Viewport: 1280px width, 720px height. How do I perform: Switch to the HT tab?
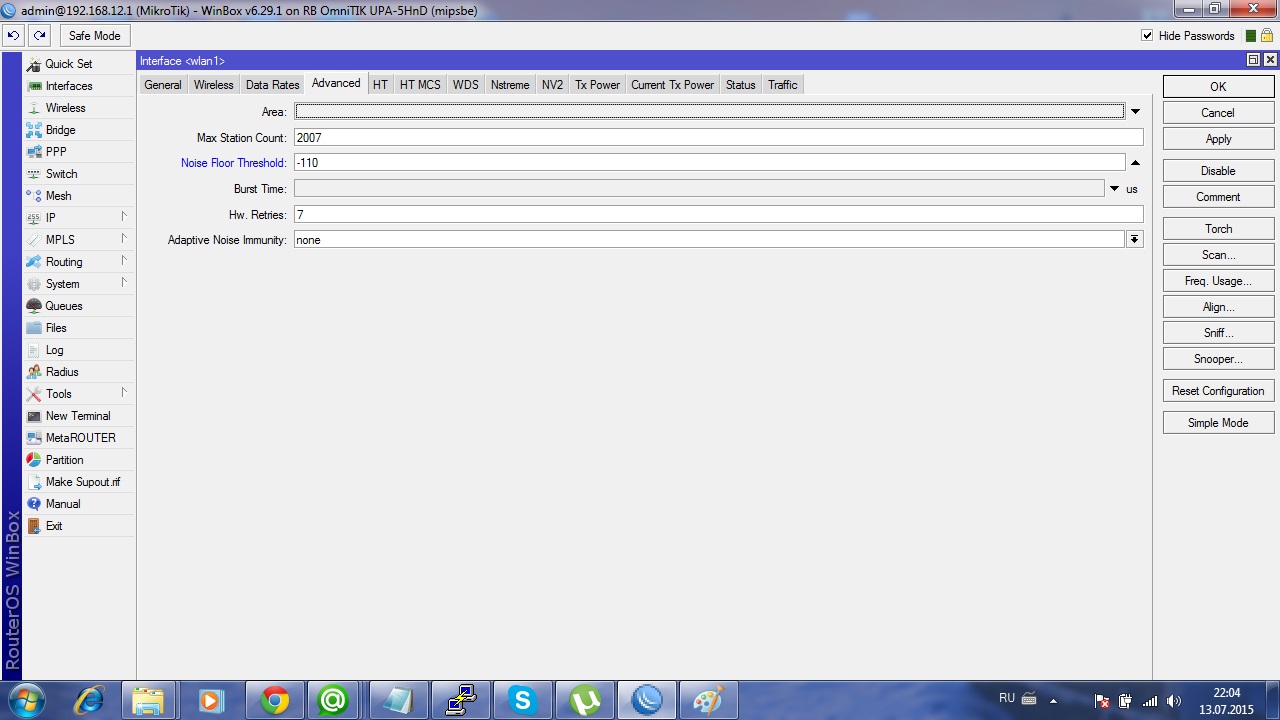[x=380, y=85]
